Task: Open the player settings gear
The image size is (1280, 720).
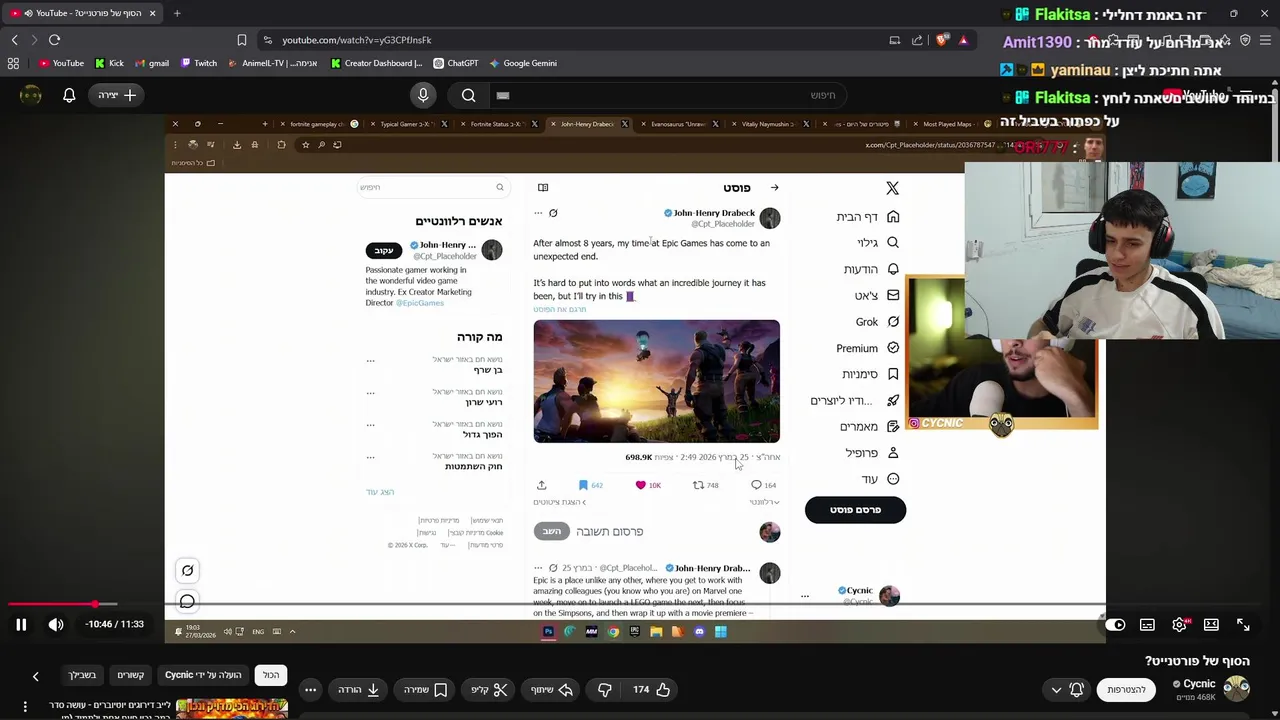Action: pos(1179,625)
